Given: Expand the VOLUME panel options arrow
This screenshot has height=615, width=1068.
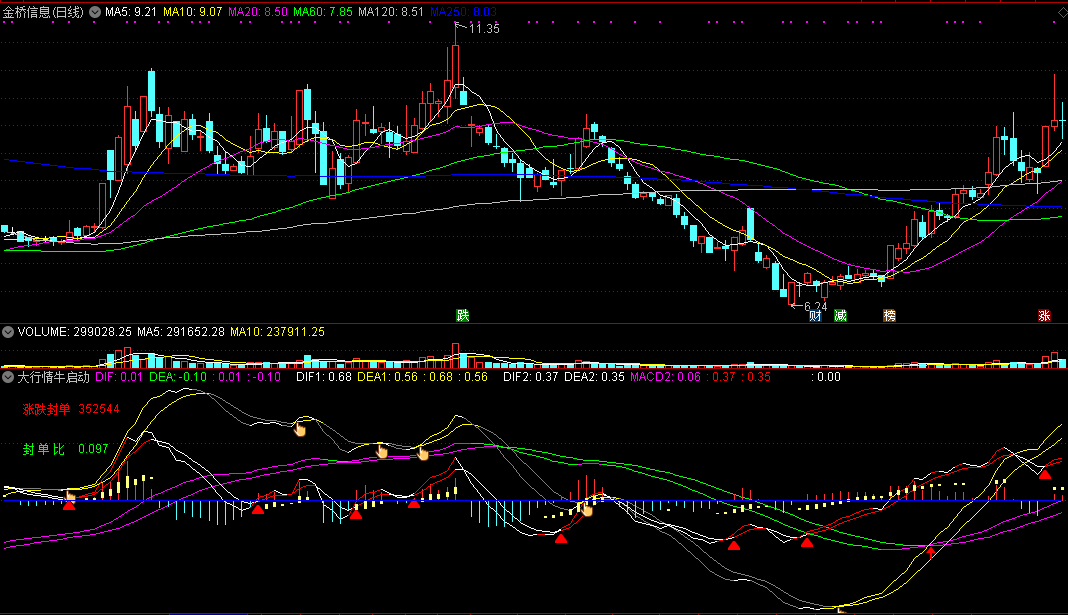Looking at the screenshot, I should 8,332.
